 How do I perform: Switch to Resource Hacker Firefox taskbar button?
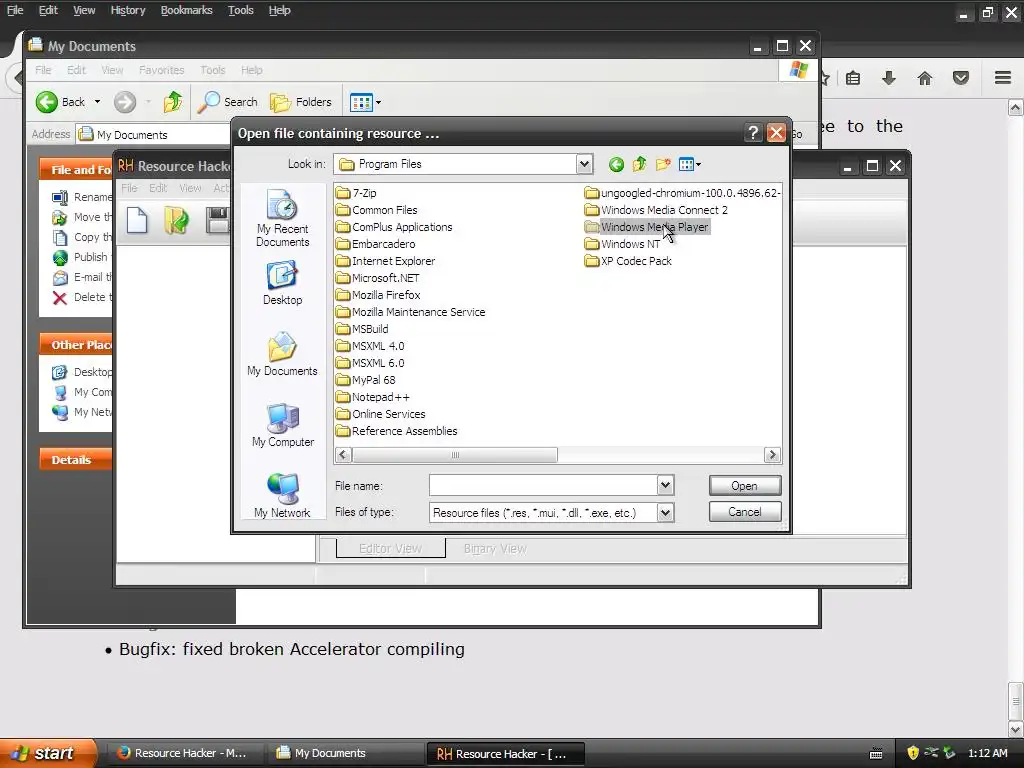[x=184, y=753]
